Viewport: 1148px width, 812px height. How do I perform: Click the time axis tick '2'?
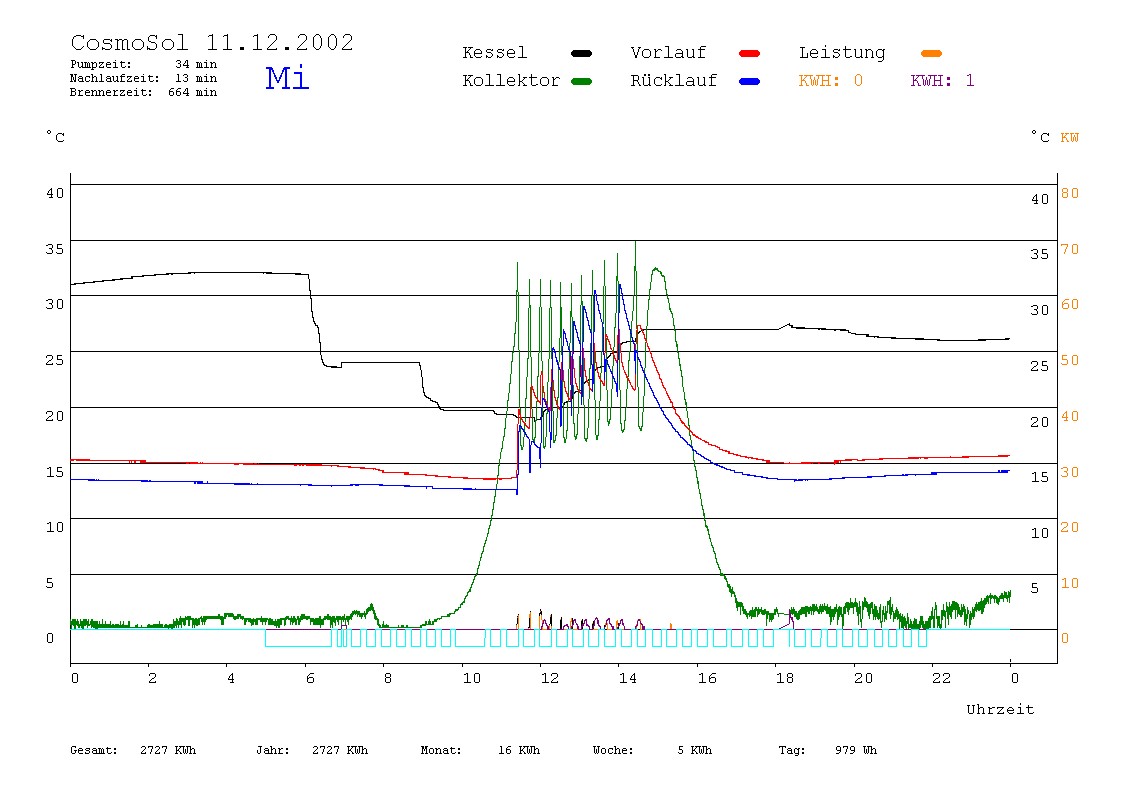coord(152,679)
